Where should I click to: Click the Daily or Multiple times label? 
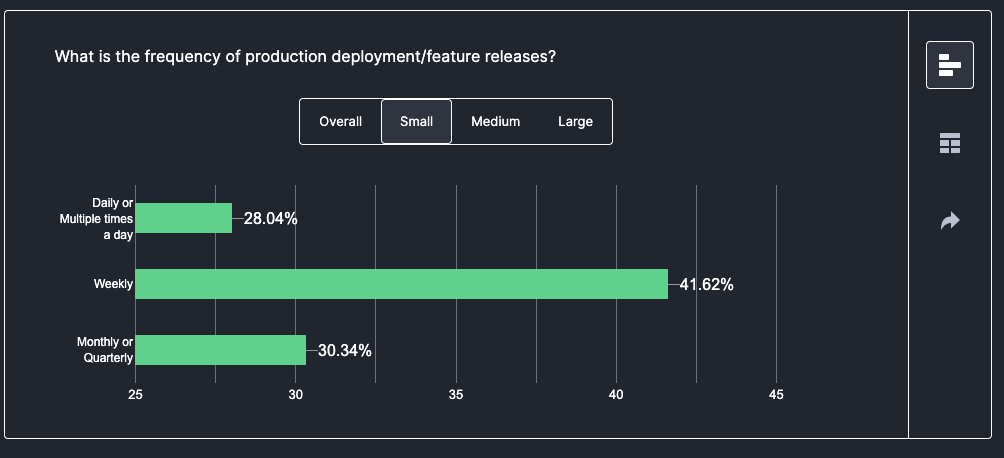click(x=96, y=218)
